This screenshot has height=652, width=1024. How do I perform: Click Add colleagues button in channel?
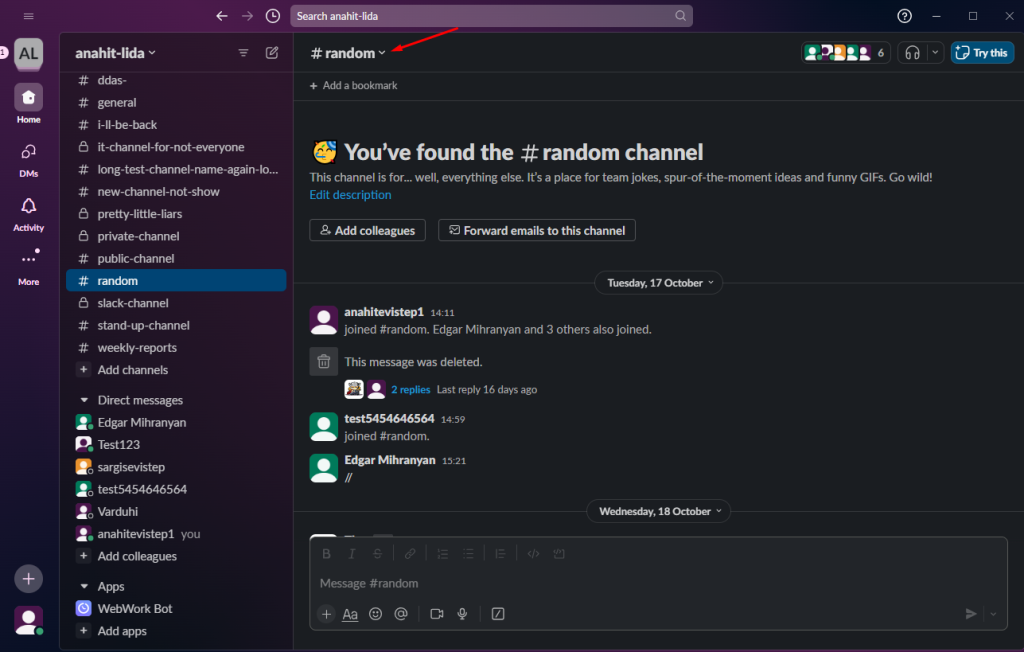coord(367,230)
